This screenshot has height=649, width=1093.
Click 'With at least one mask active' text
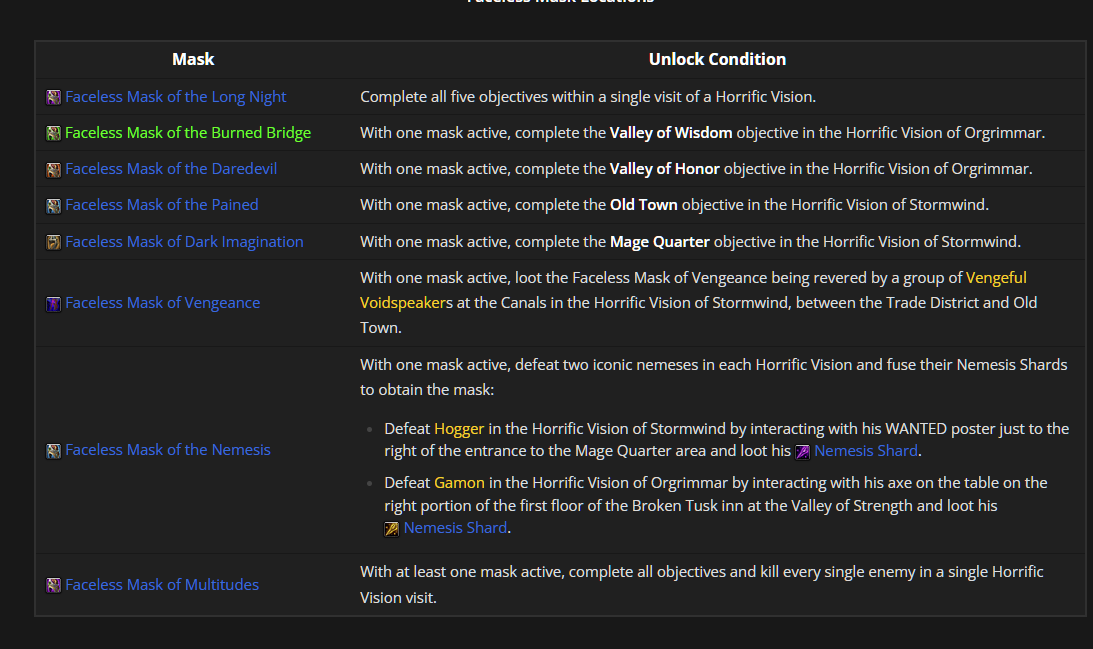tap(462, 572)
